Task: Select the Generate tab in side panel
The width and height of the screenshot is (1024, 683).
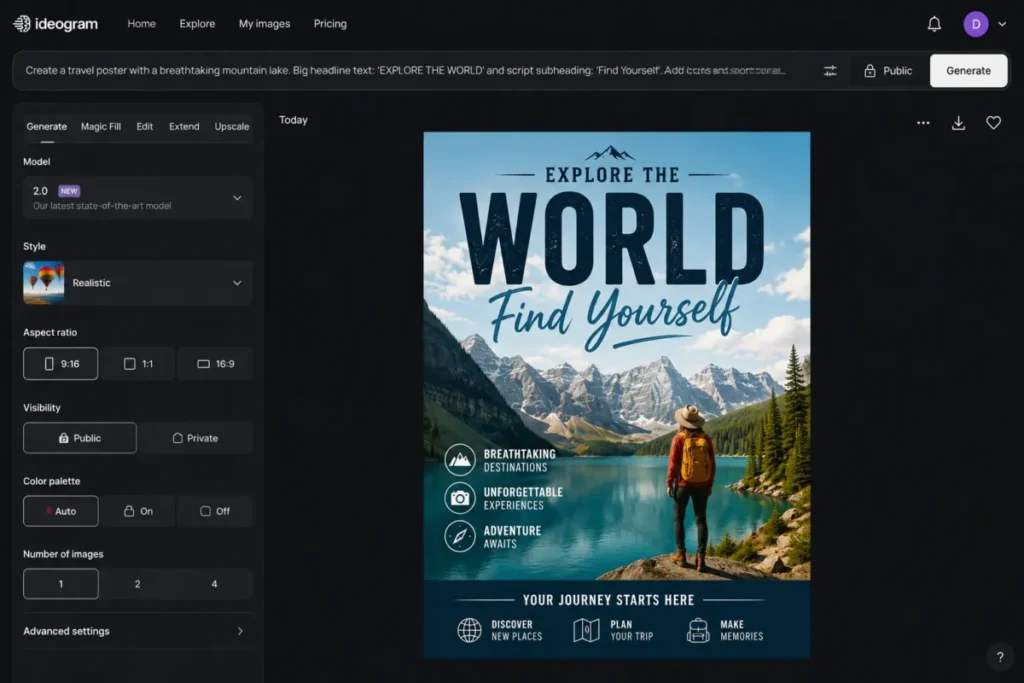Action: 46,127
